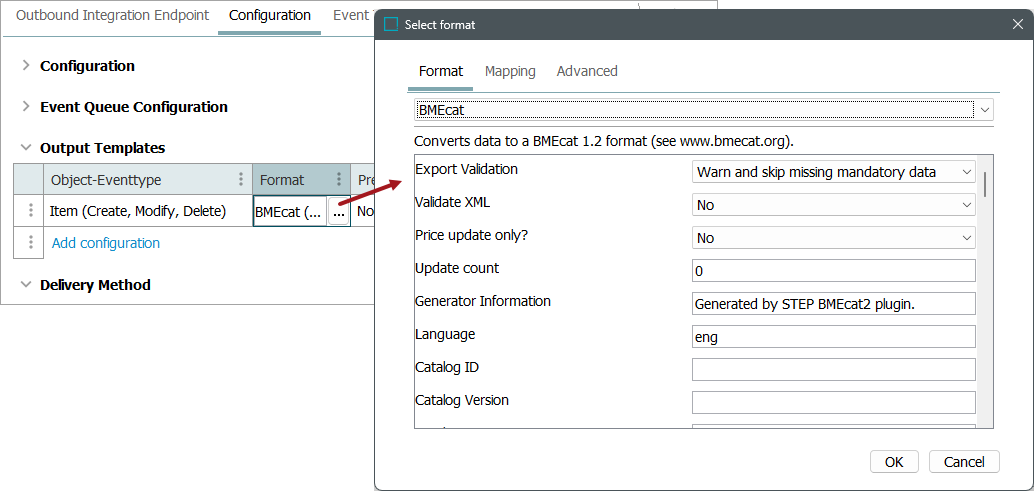Click the OK button

click(894, 462)
